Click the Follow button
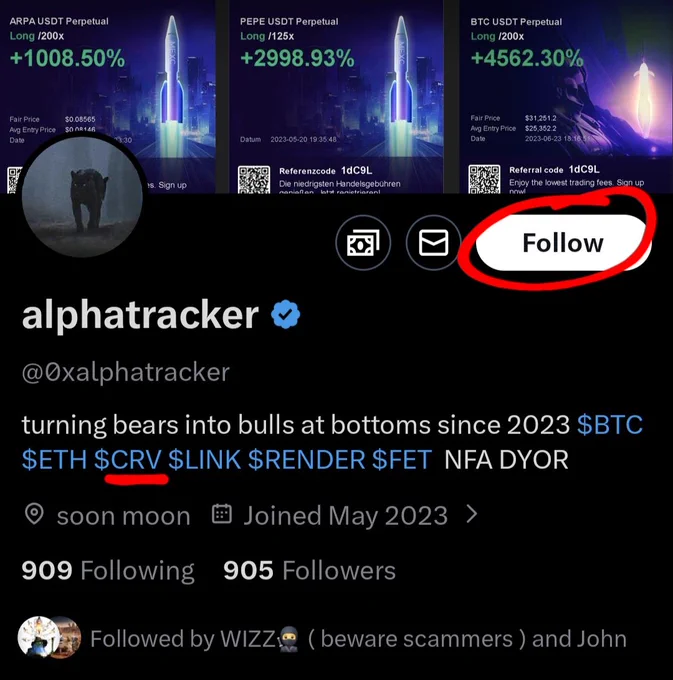 coord(563,242)
